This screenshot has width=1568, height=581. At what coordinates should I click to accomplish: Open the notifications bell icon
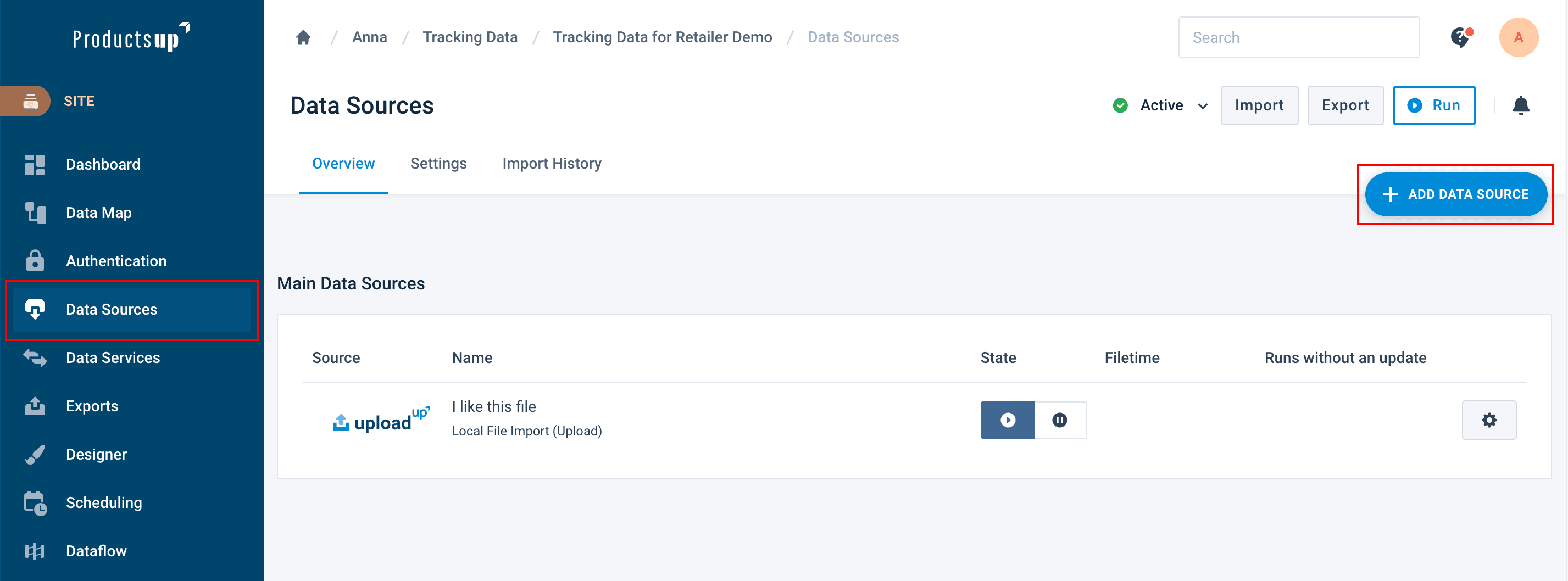(x=1521, y=106)
